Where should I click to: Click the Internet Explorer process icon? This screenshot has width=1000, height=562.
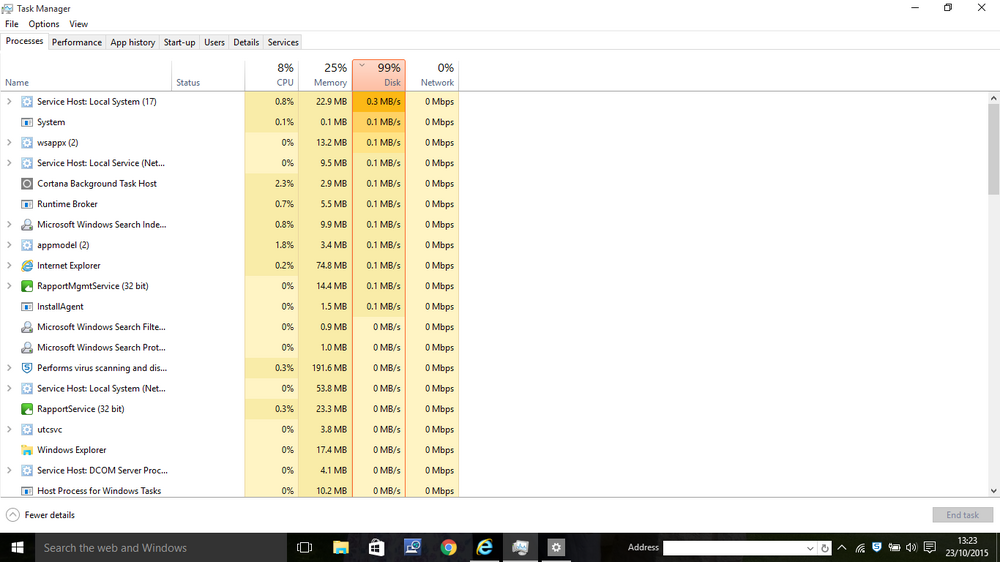[x=27, y=265]
